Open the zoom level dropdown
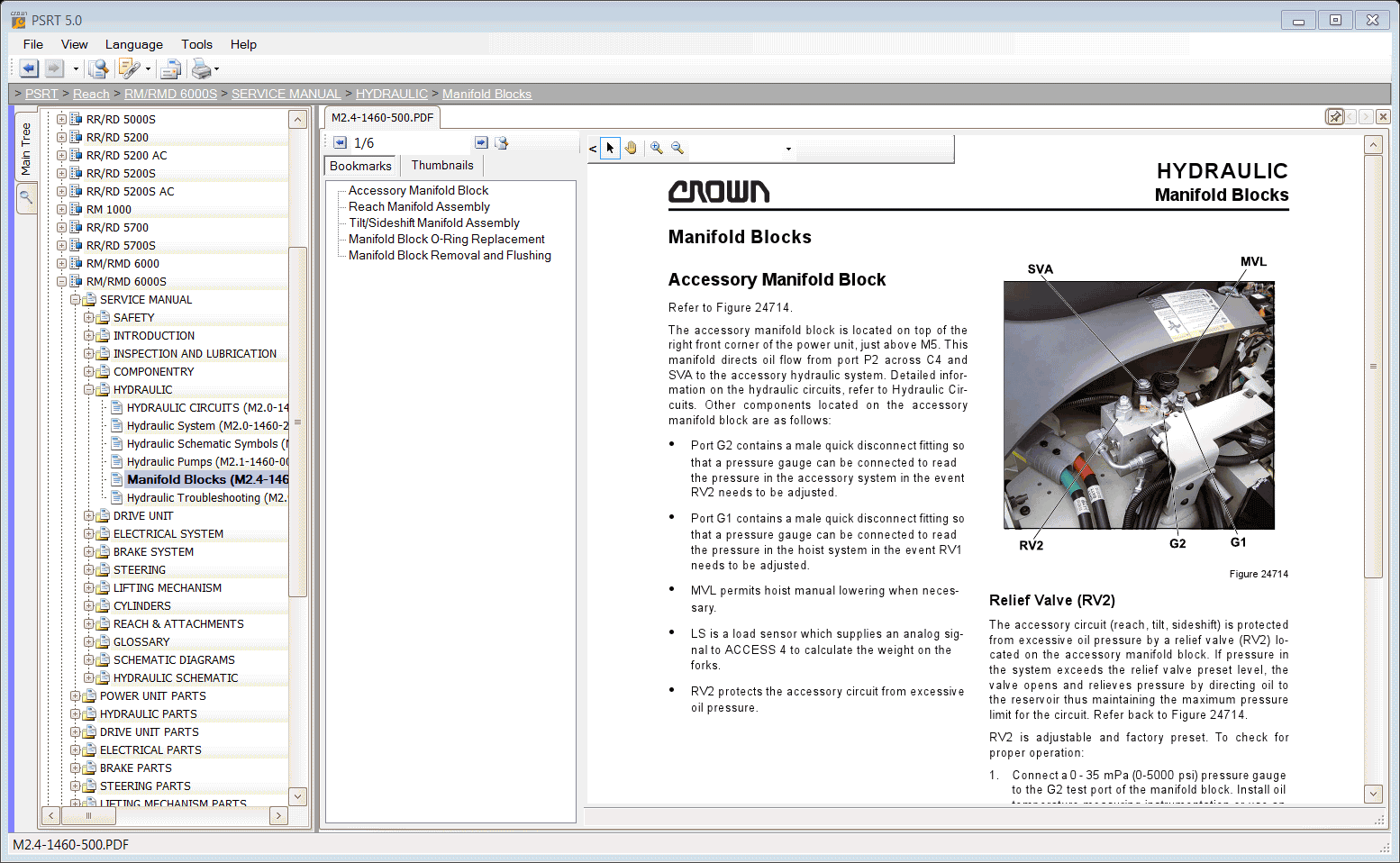 click(788, 149)
